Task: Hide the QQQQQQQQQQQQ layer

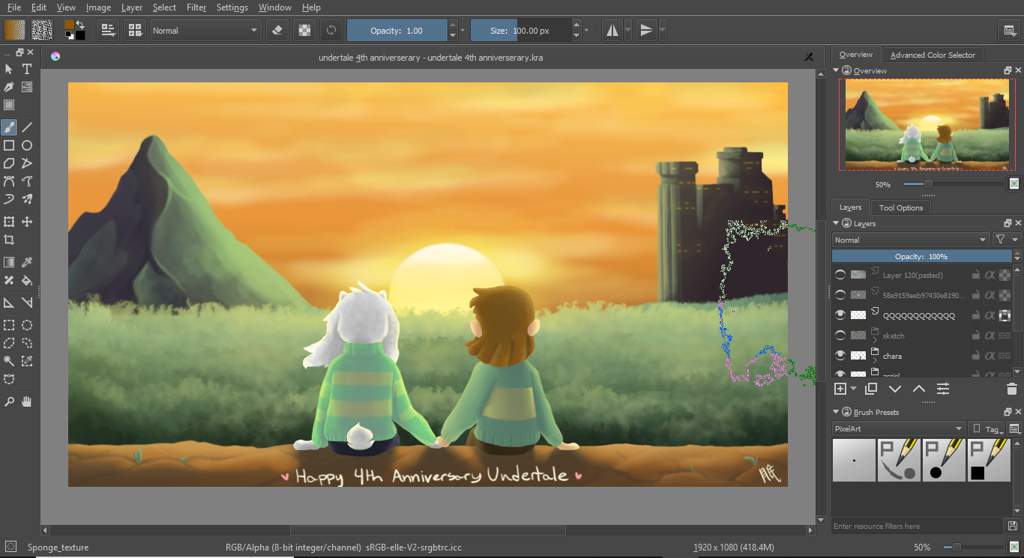Action: click(840, 315)
